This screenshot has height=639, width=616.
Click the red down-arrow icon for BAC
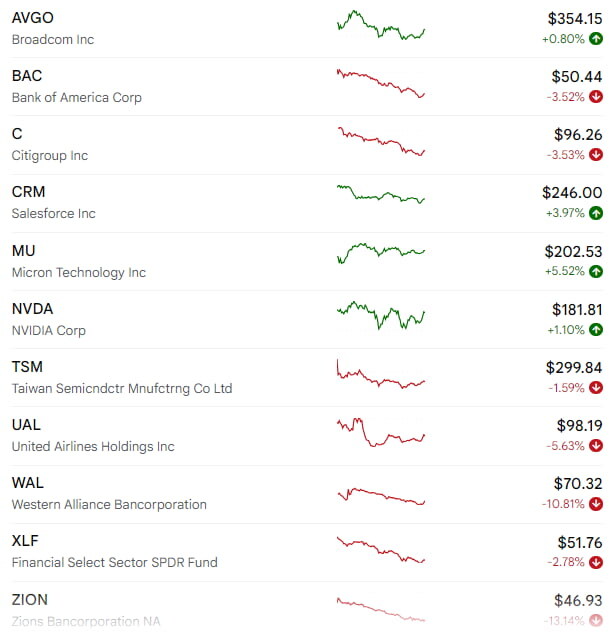(596, 97)
